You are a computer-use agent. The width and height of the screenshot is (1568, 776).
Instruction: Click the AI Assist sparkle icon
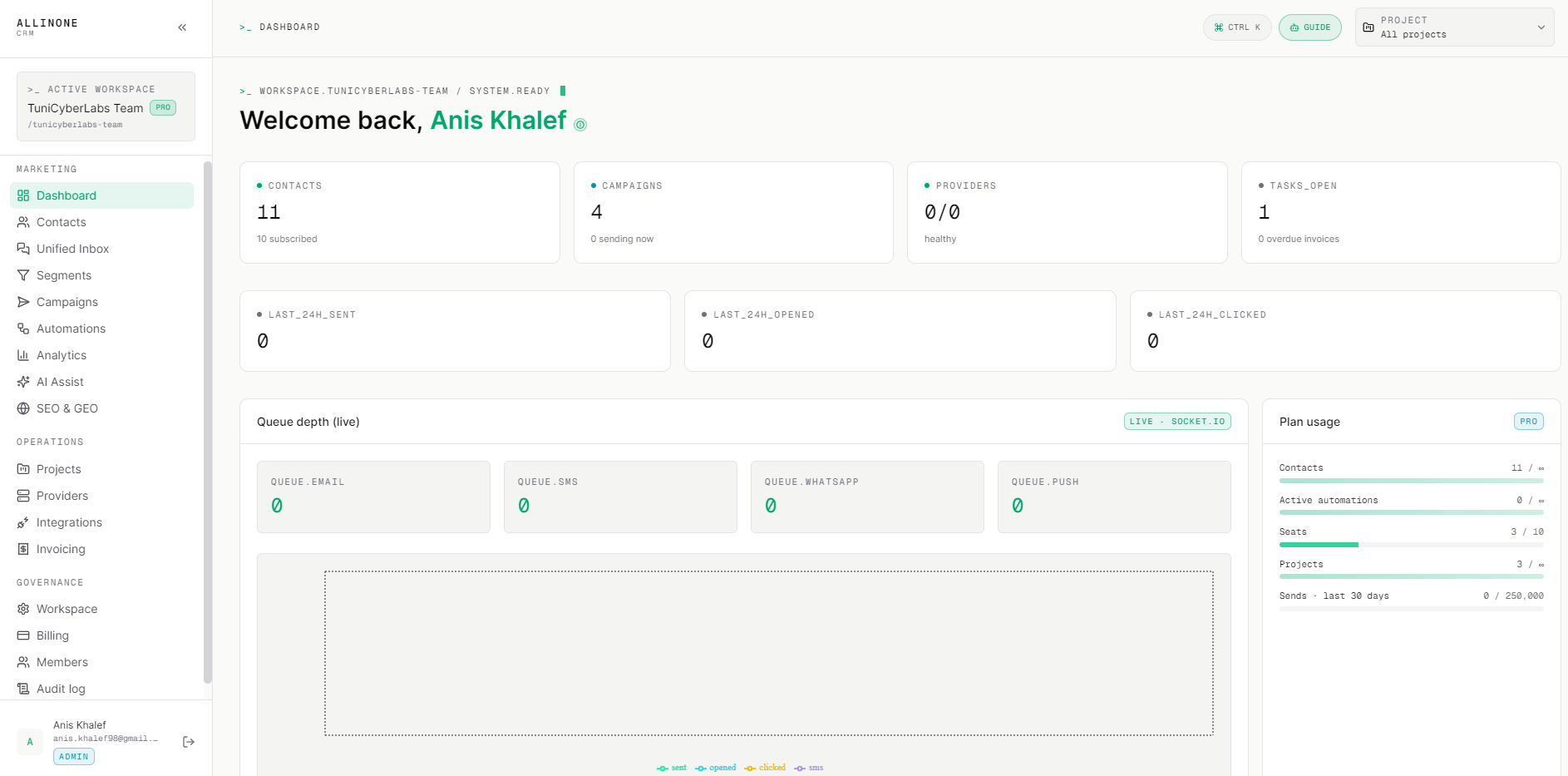23,382
